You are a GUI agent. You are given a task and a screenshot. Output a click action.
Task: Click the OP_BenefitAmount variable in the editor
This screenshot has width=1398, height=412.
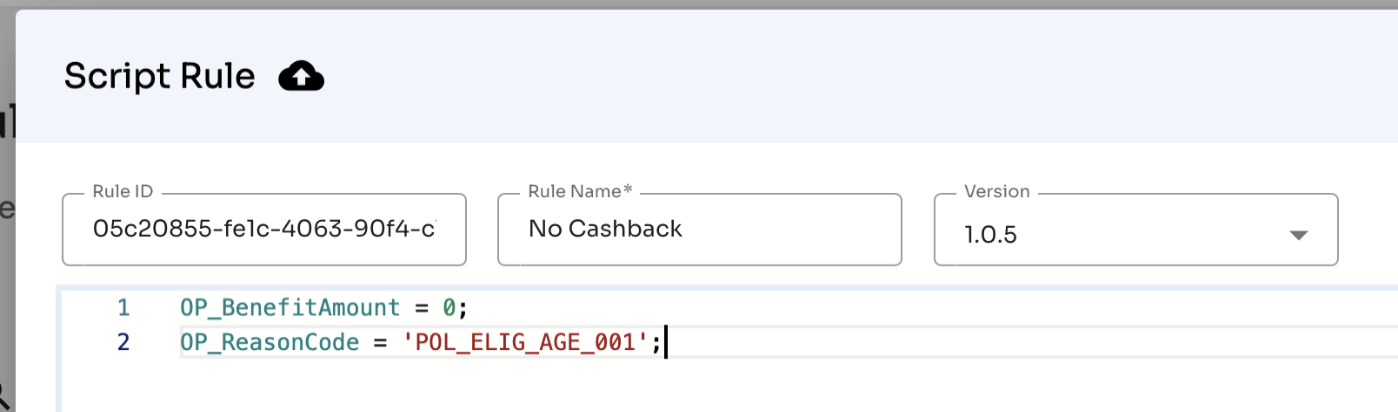click(290, 307)
